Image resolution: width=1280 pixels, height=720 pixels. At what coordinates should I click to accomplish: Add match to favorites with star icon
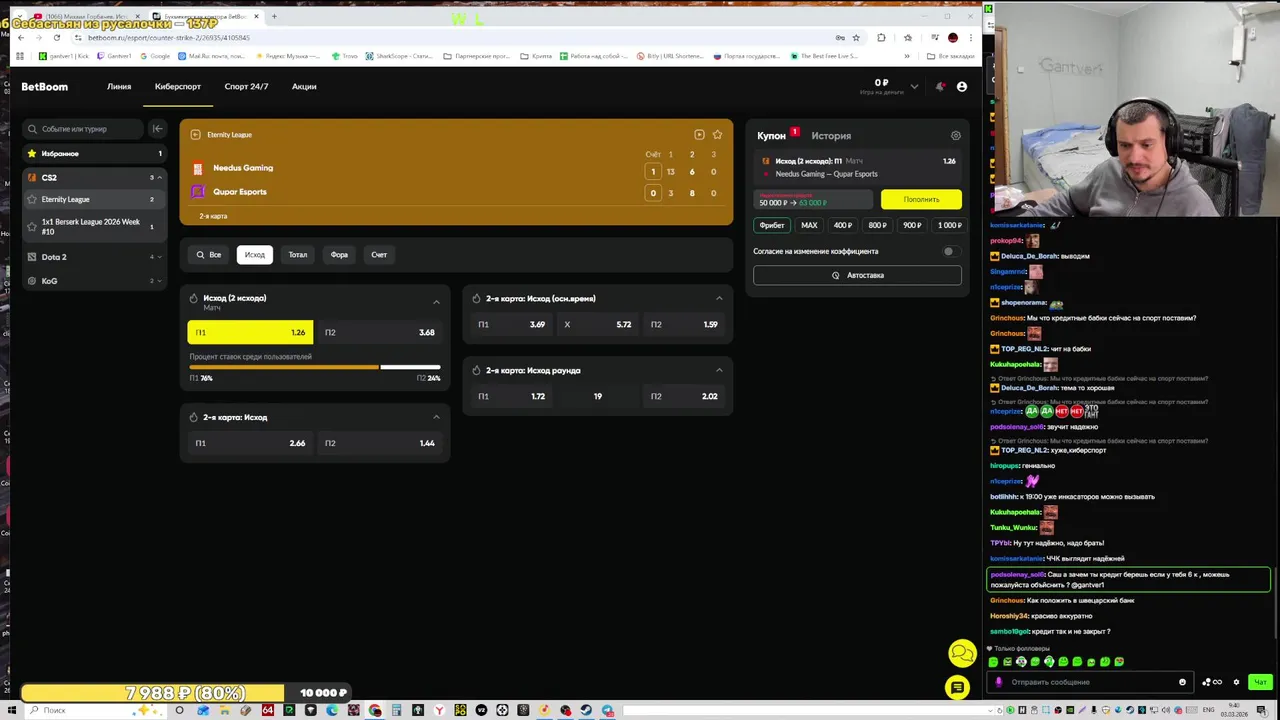(x=717, y=135)
